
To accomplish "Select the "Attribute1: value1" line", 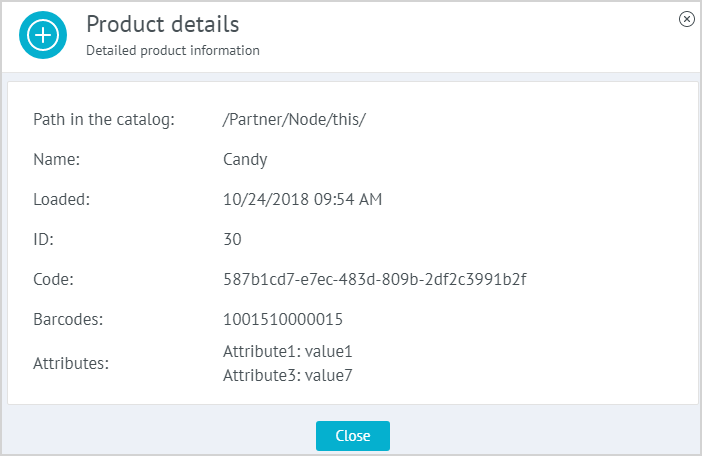I will click(x=288, y=352).
